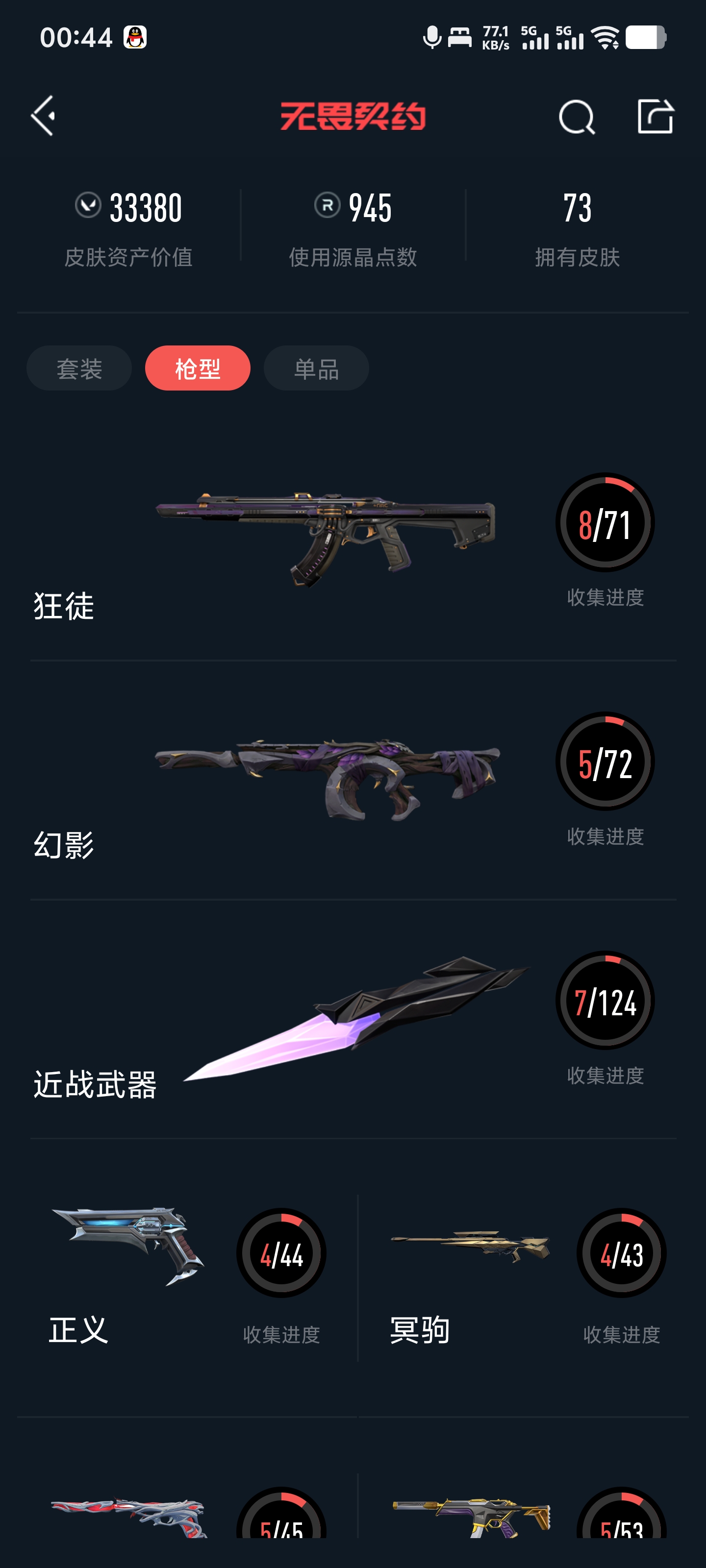Tap the 4/43 collection progress ring
Viewport: 706px width, 1568px height.
tap(621, 1253)
